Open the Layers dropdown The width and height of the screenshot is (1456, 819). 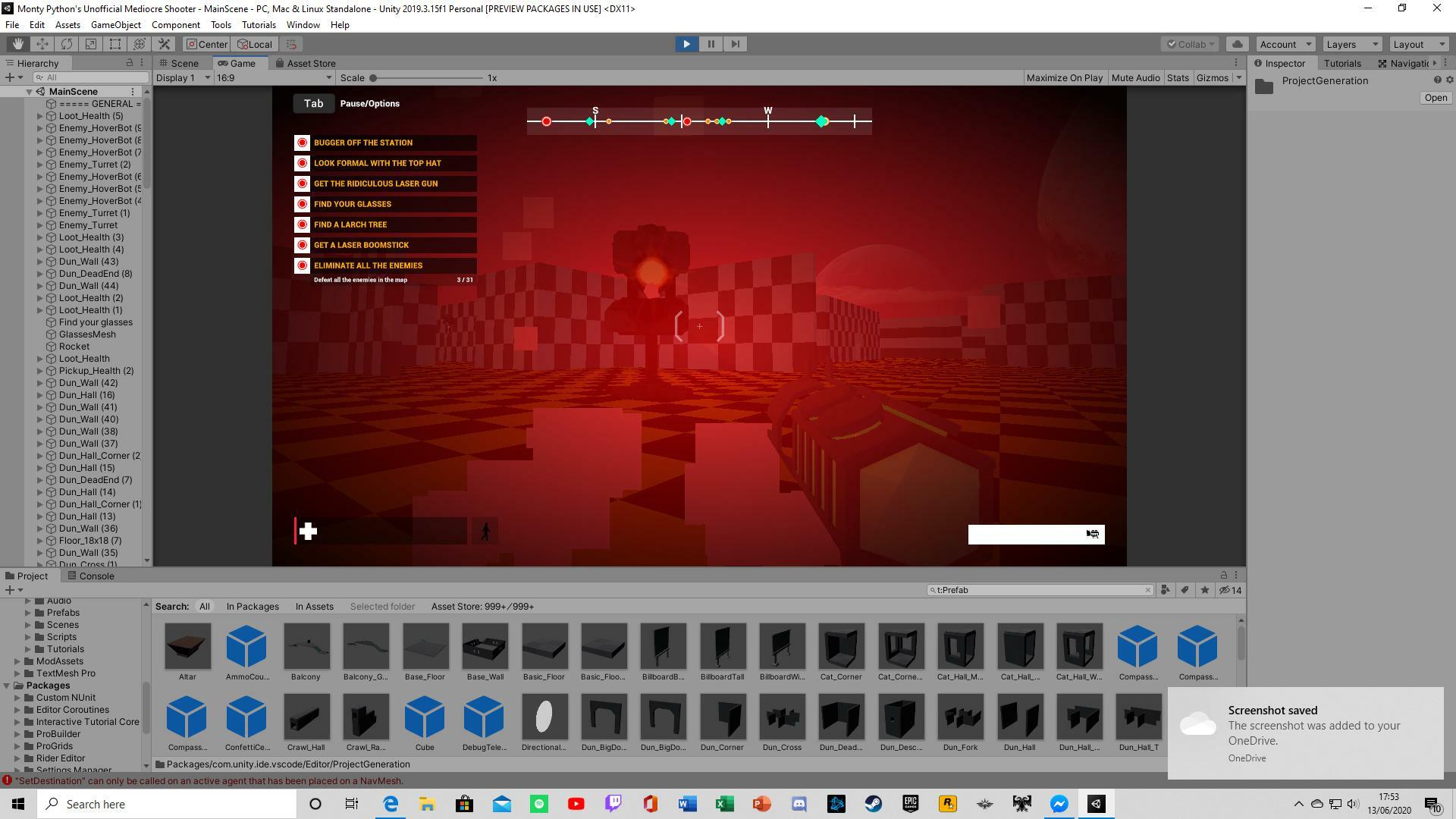(1352, 44)
